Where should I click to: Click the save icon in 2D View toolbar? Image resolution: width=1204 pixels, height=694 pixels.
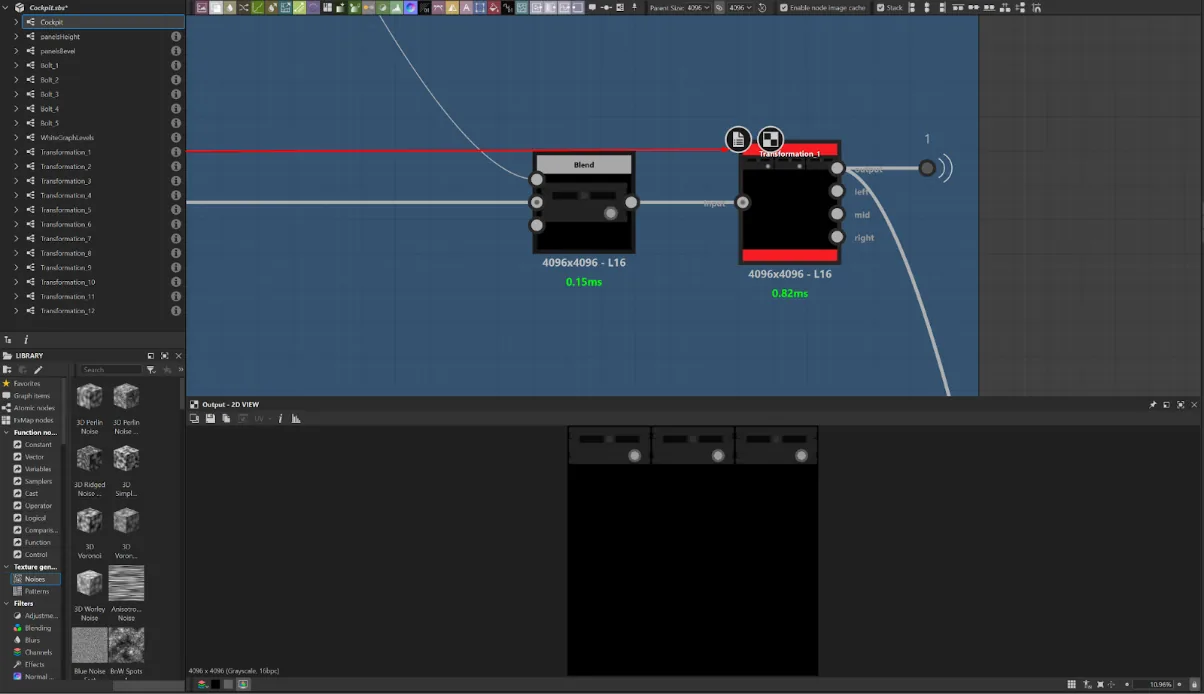coord(210,418)
